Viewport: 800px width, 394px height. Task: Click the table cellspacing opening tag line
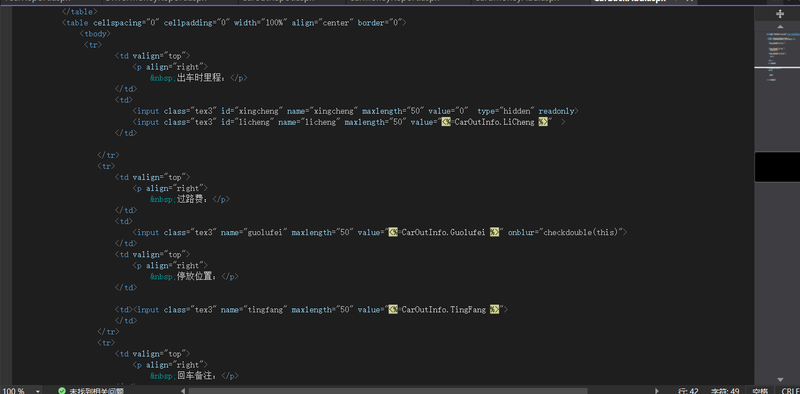click(234, 22)
